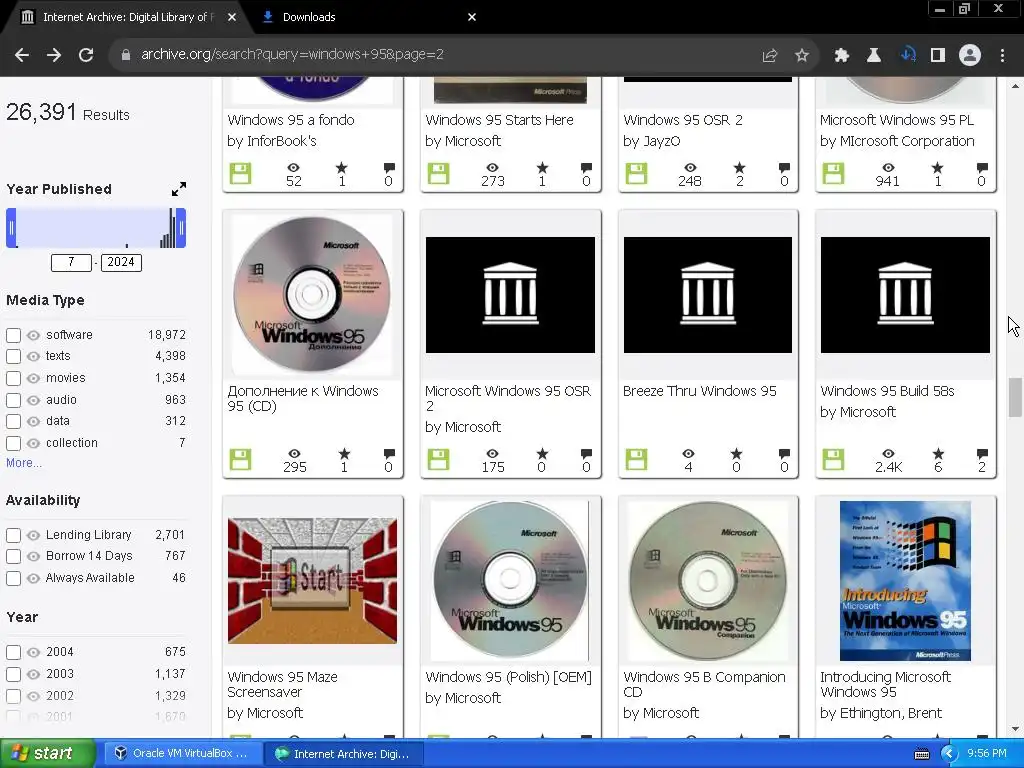1024x768 pixels.
Task: Open Introducing Microsoft Windows 95 link
Action: pos(886,684)
